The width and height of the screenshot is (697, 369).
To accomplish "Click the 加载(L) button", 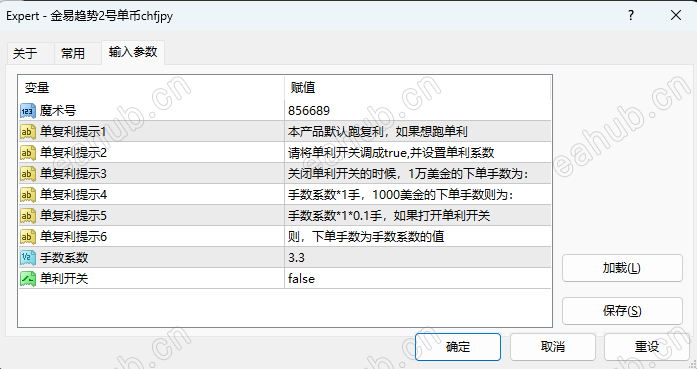I will pyautogui.click(x=622, y=268).
